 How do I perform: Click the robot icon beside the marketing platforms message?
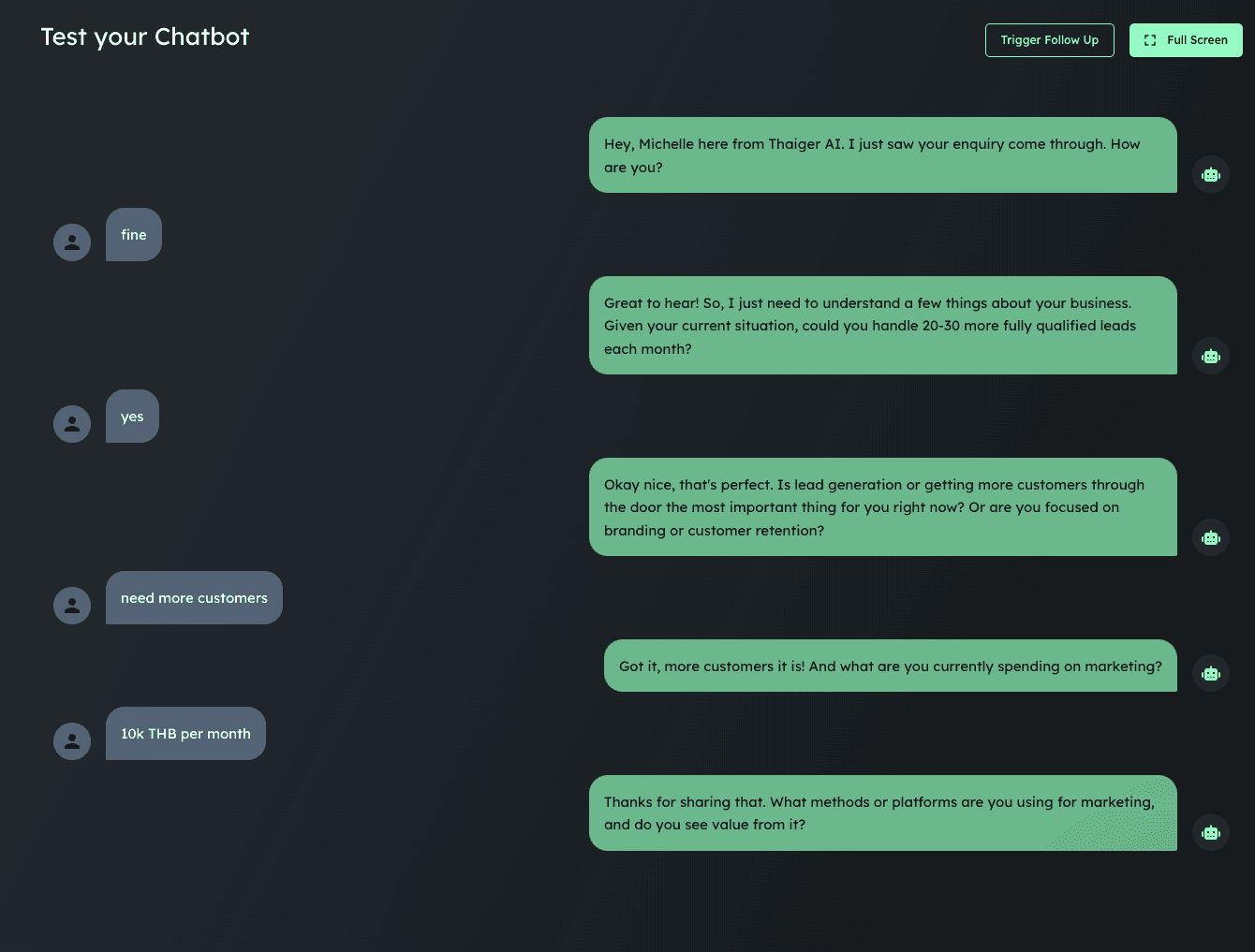[x=1211, y=832]
